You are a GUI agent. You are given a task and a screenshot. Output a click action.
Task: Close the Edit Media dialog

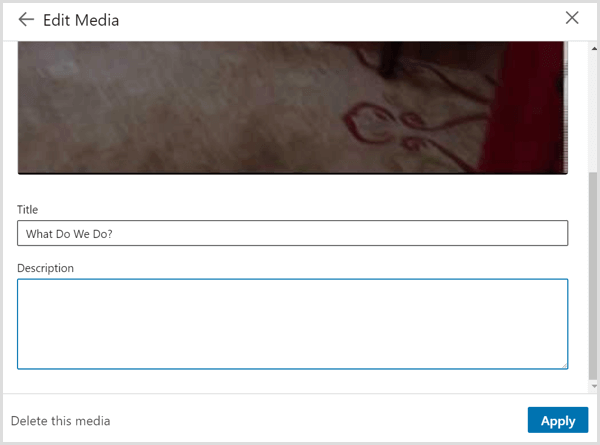572,18
